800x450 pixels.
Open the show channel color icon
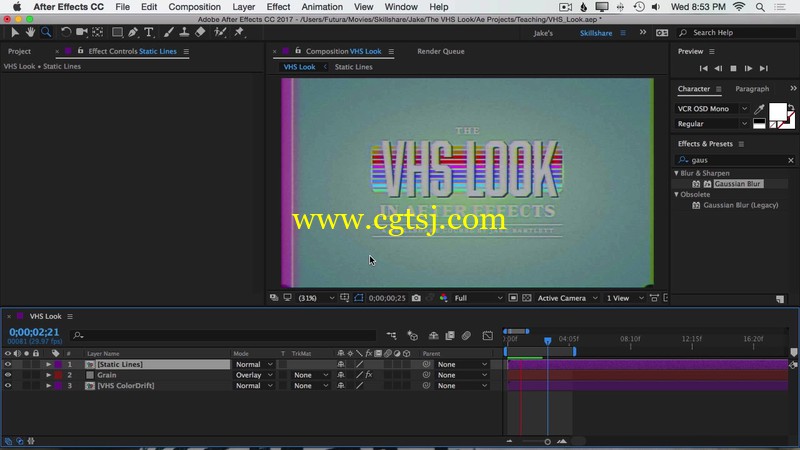coord(443,298)
